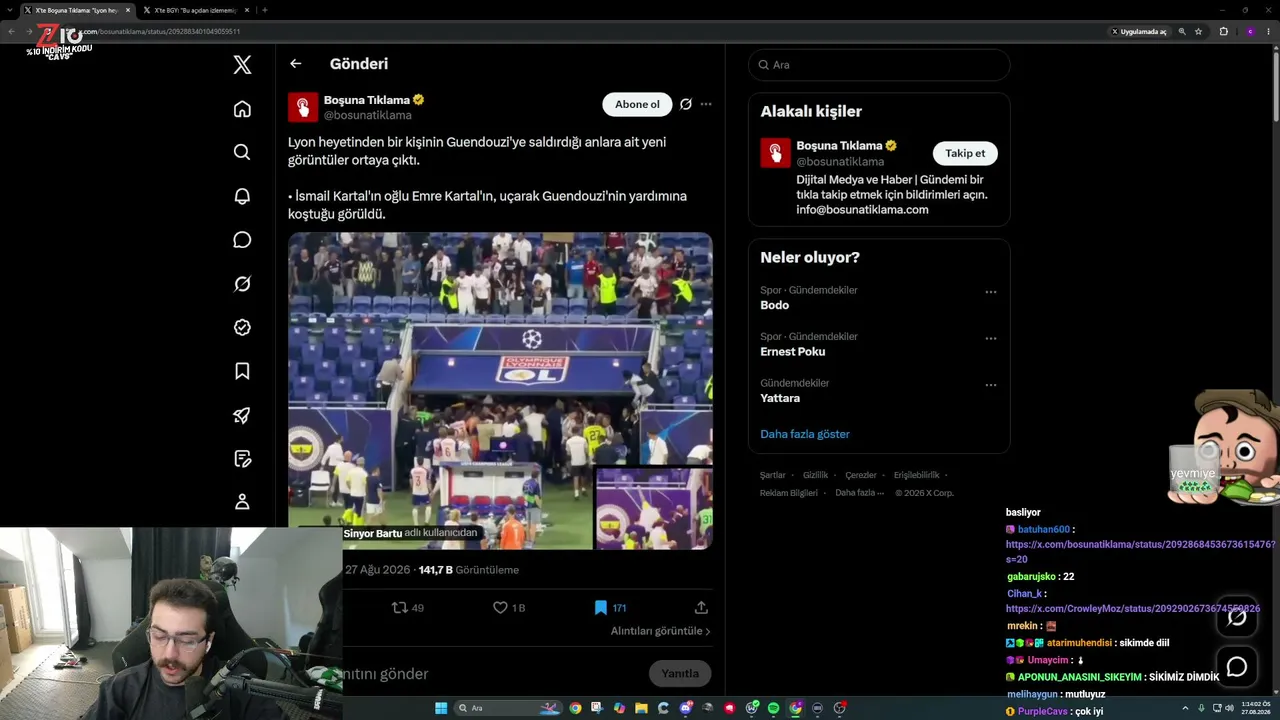Open Discord from the taskbar
The image size is (1280, 720).
685,708
